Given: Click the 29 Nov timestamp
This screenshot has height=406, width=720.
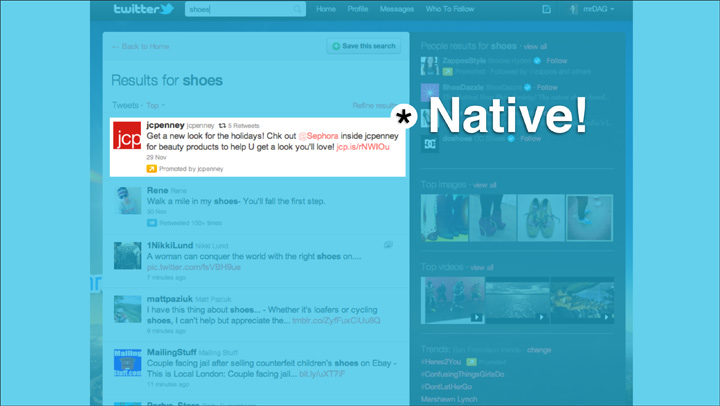Looking at the screenshot, I should coord(156,157).
